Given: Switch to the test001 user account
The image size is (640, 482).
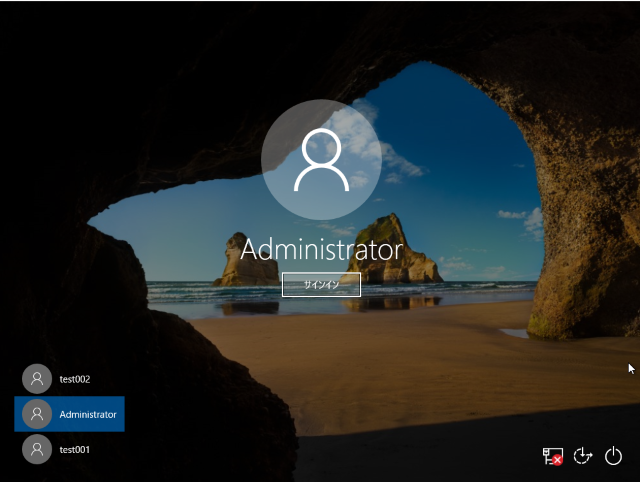Looking at the screenshot, I should 69,449.
